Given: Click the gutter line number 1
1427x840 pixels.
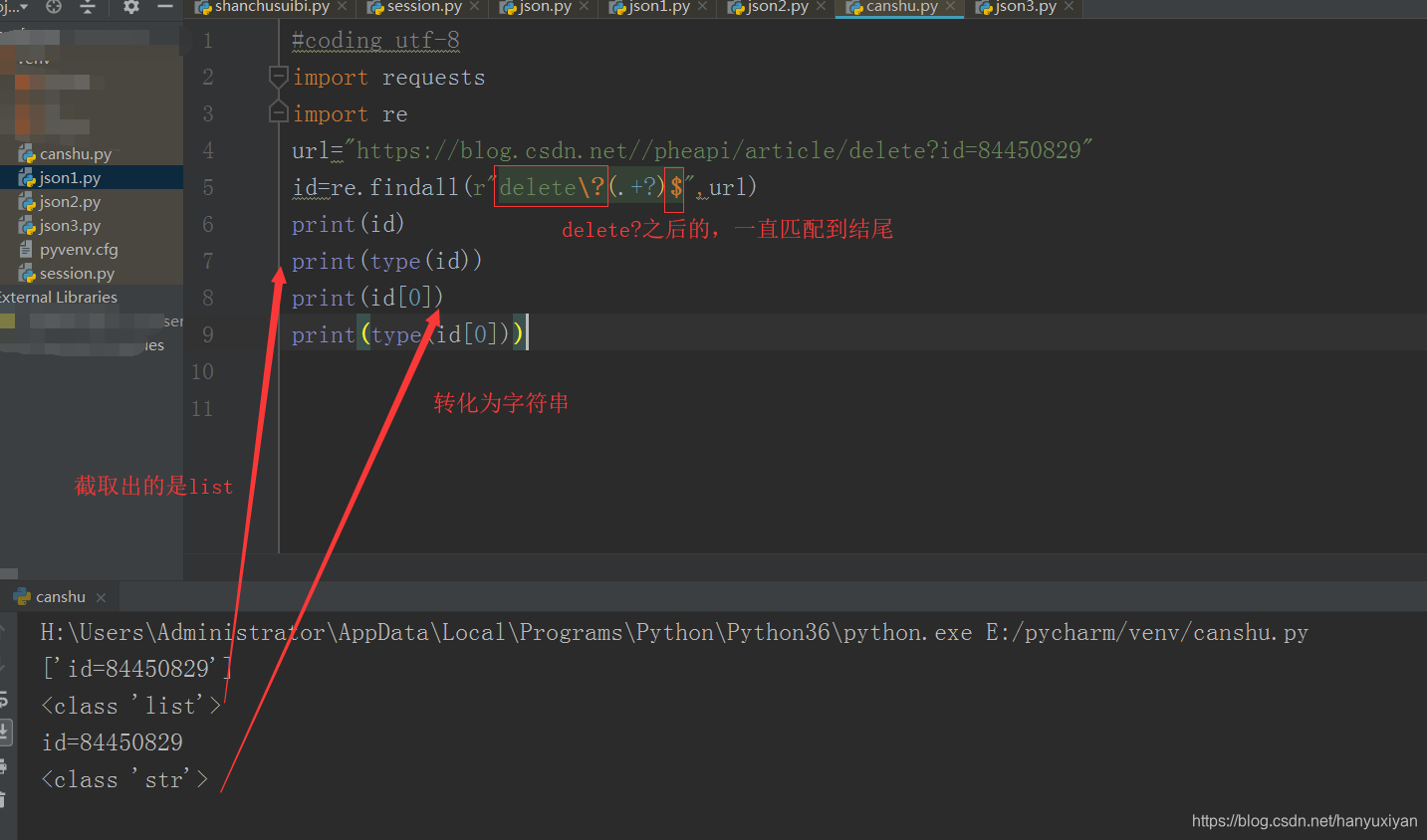Looking at the screenshot, I should pyautogui.click(x=207, y=41).
